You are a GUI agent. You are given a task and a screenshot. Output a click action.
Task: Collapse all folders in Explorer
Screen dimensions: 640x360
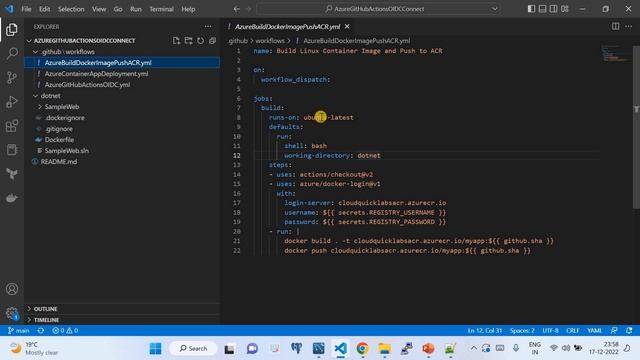(212, 40)
